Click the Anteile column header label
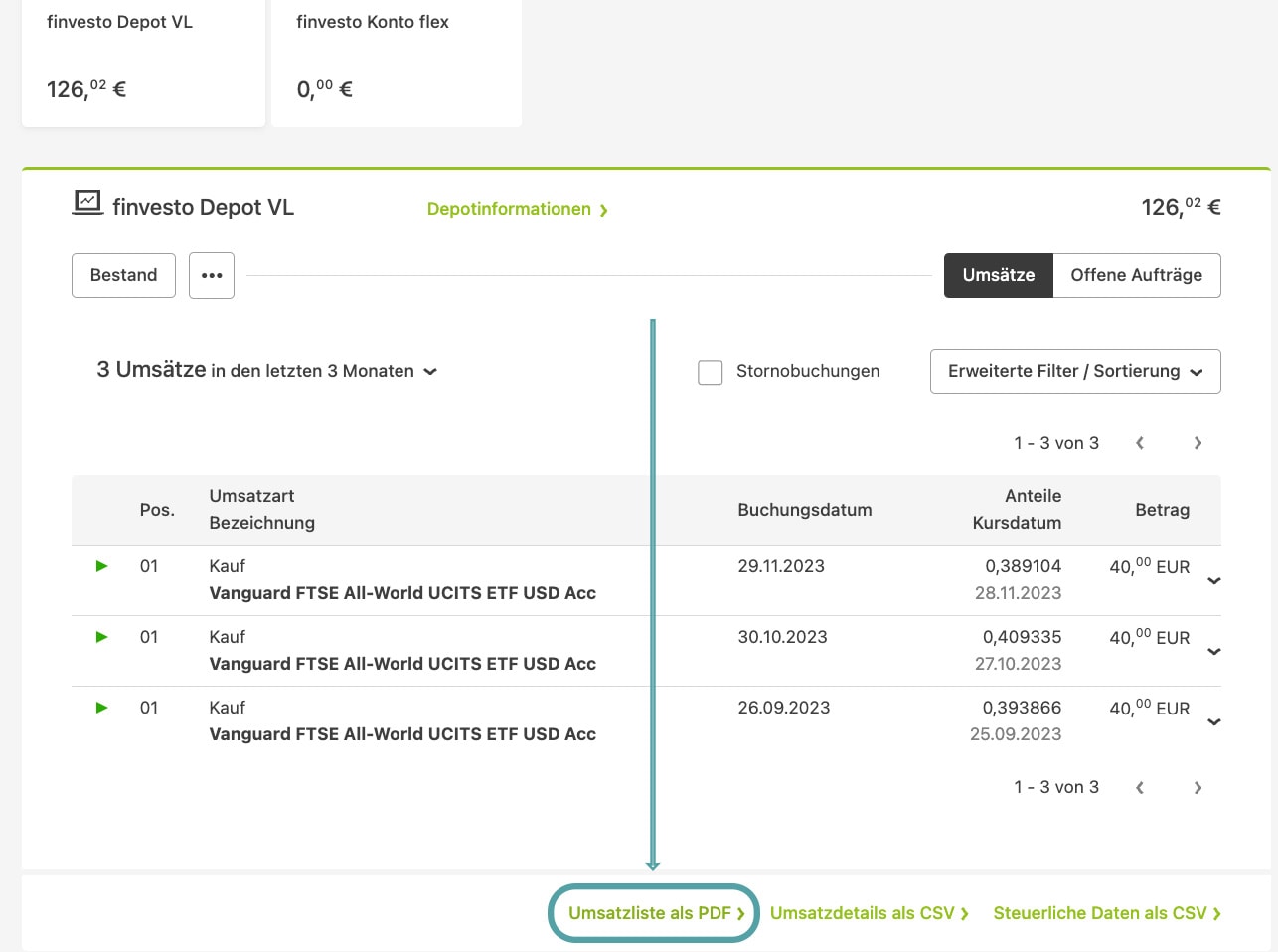 pos(1033,496)
